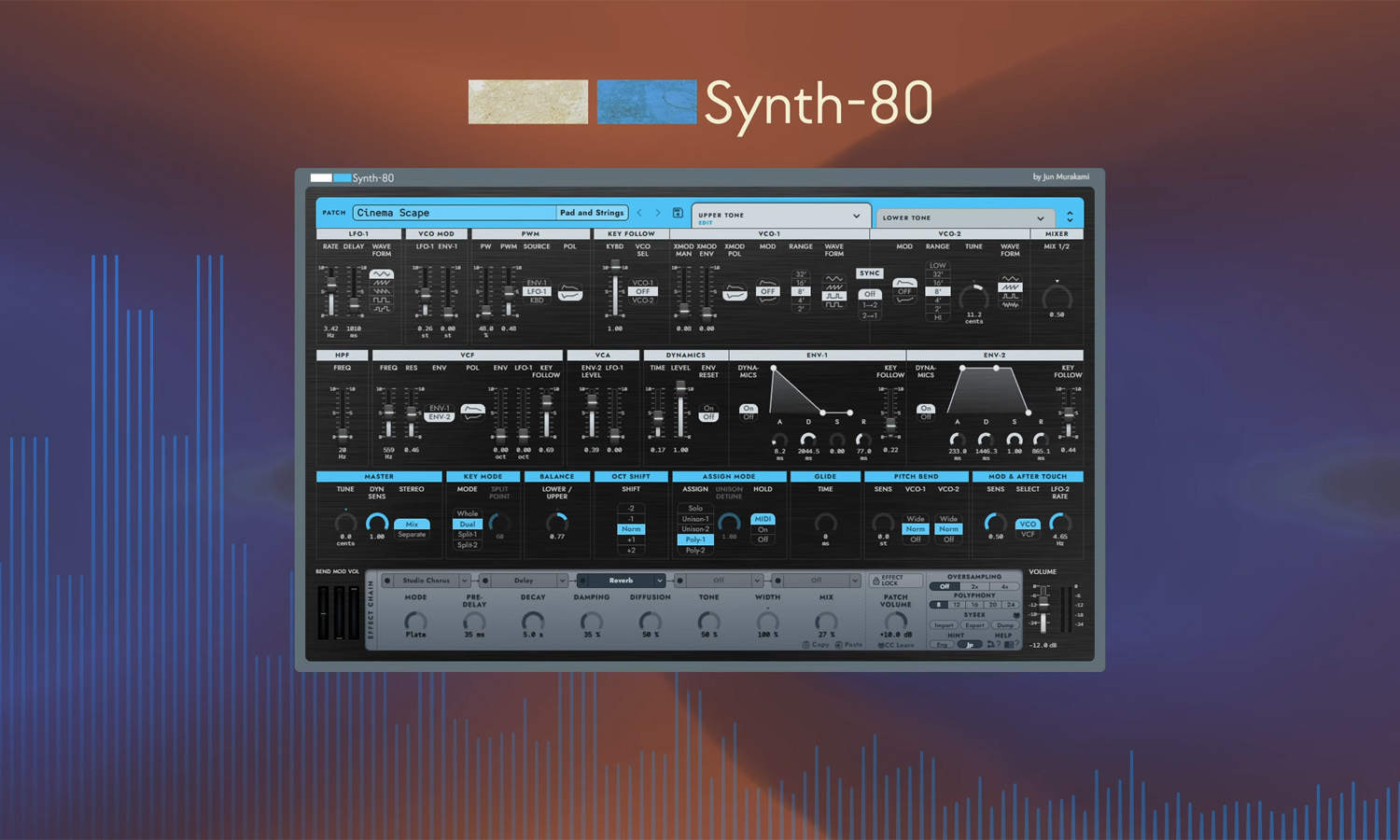
Task: Open the UPPER TONE dropdown
Action: tap(856, 217)
